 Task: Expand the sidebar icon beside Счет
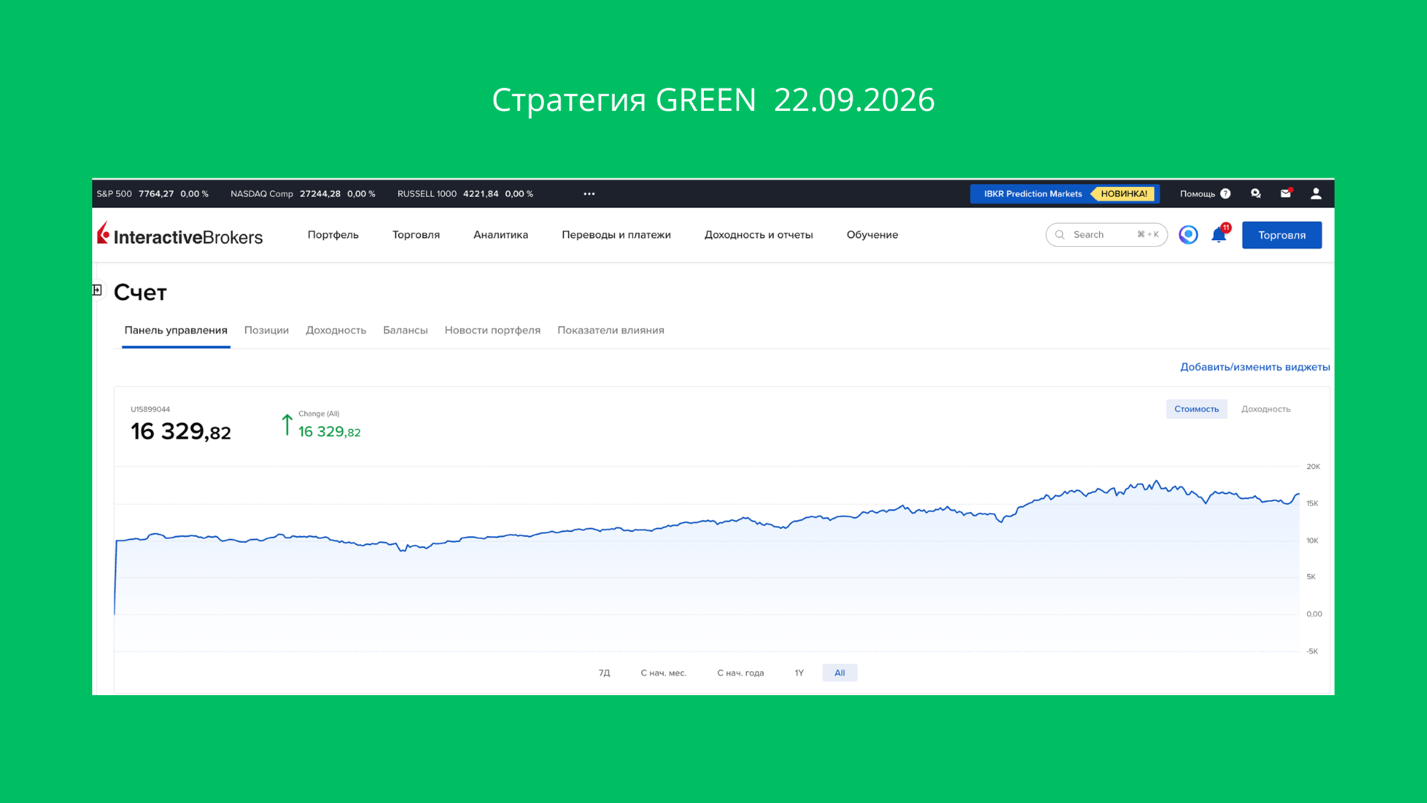[97, 290]
